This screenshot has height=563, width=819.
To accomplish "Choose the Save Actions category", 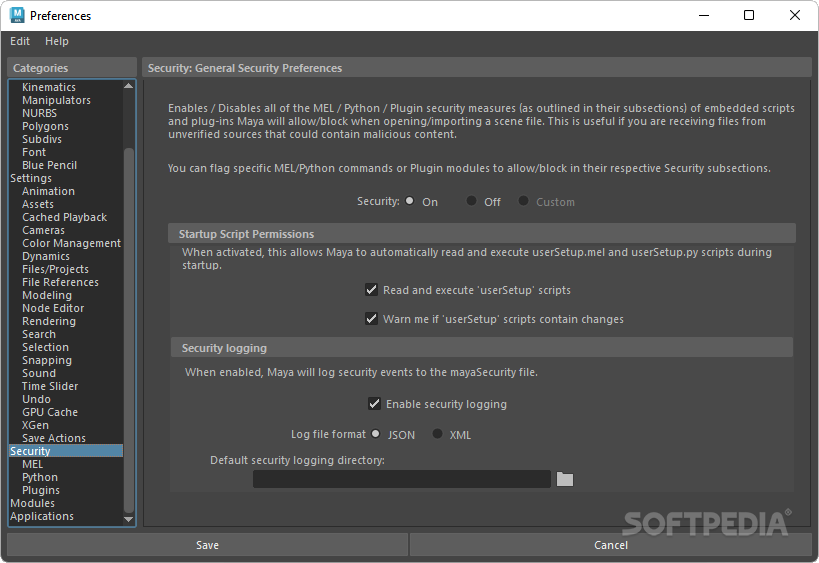I will pyautogui.click(x=54, y=438).
